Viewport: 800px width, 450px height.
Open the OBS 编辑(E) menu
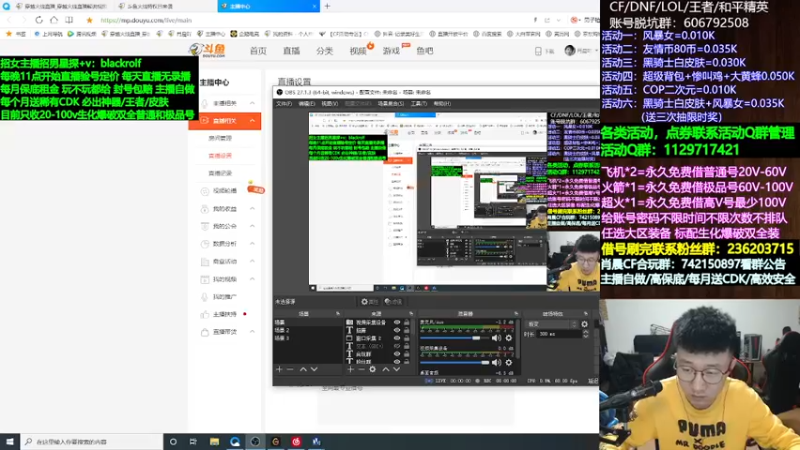coord(307,104)
